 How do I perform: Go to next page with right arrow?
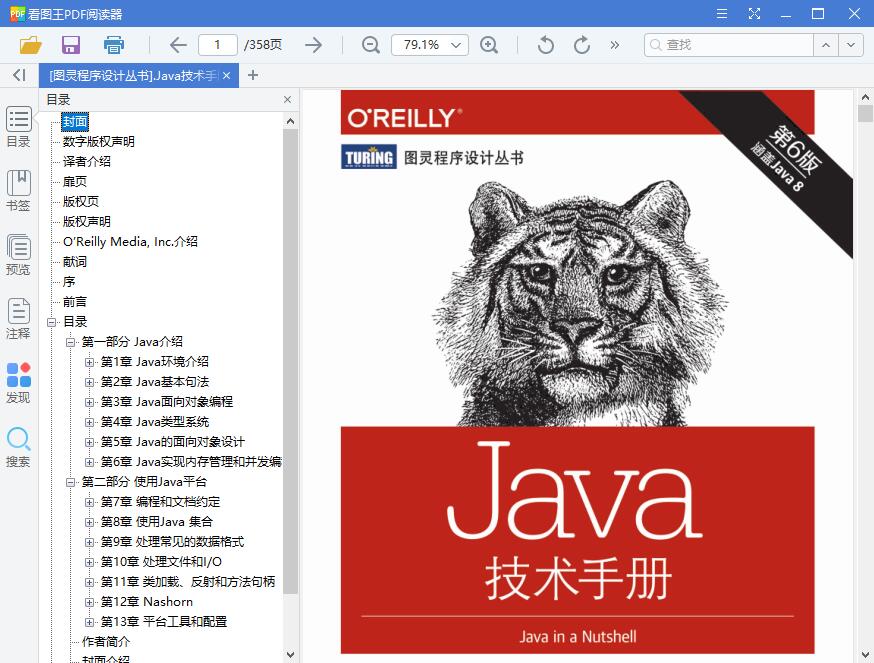[314, 45]
